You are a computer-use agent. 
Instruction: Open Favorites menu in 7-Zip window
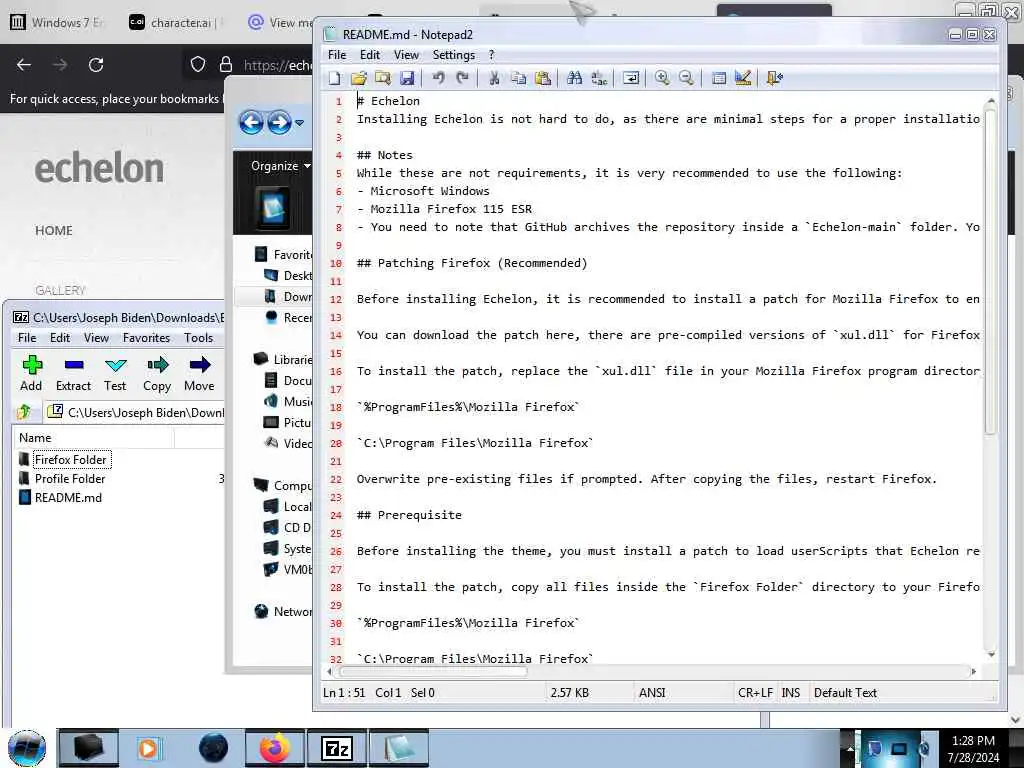pyautogui.click(x=146, y=338)
